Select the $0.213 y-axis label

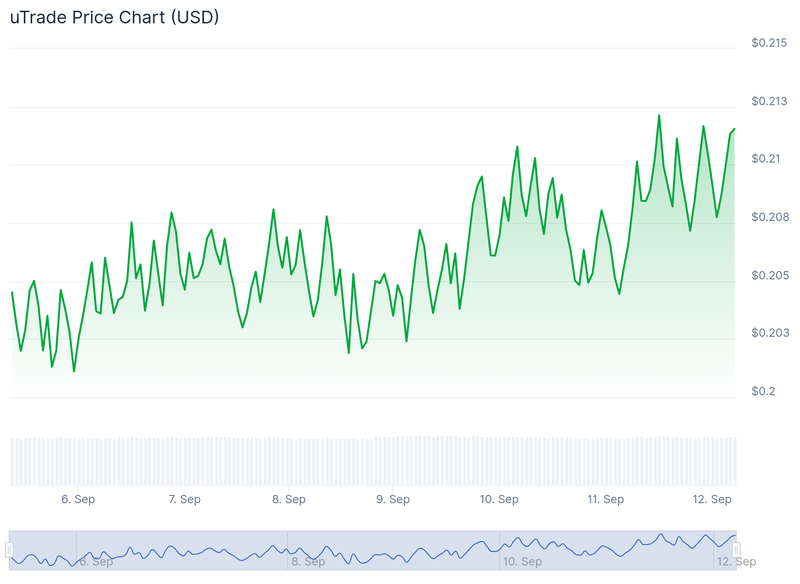click(769, 101)
